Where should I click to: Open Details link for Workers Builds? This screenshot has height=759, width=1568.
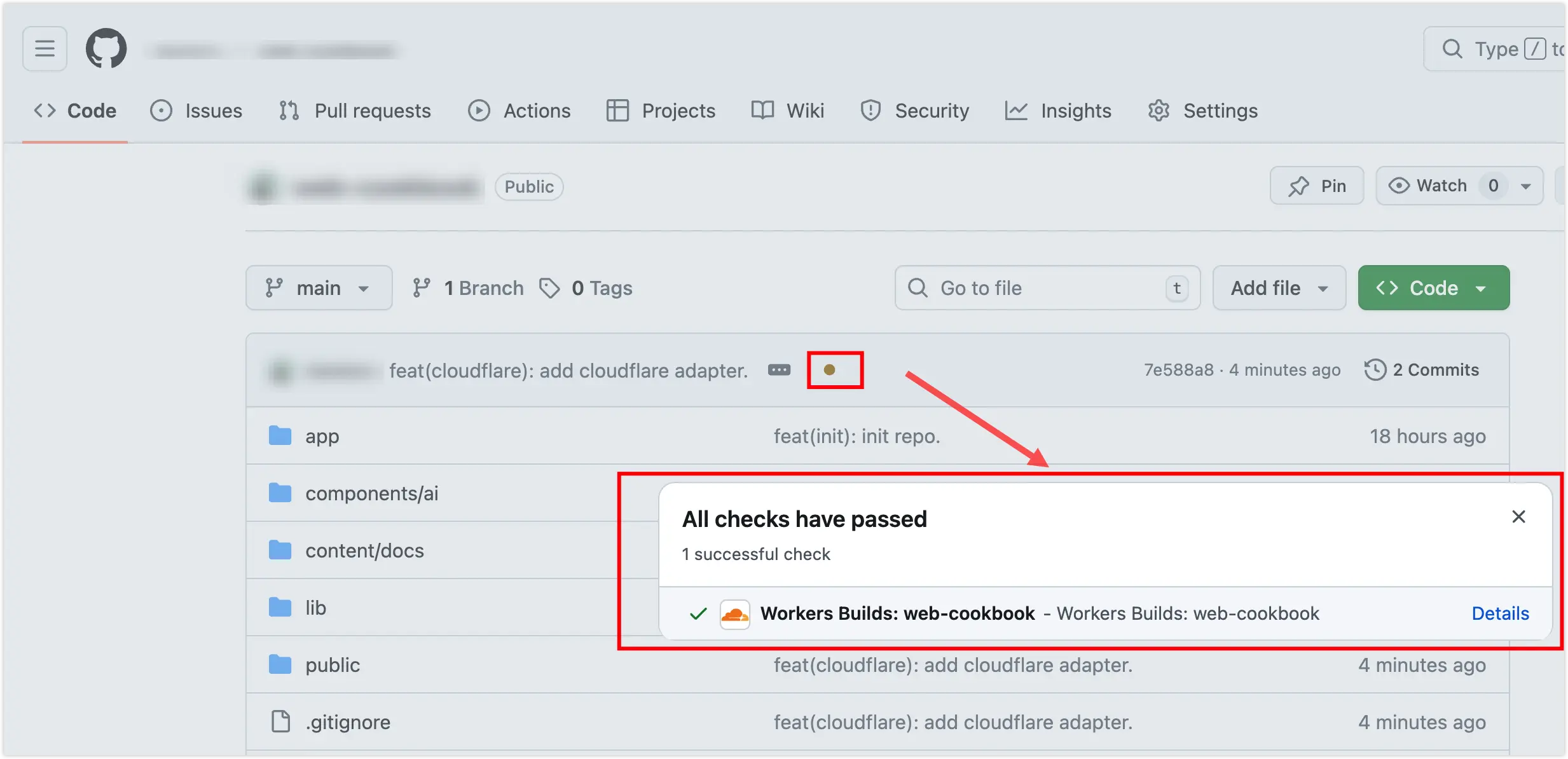1500,613
